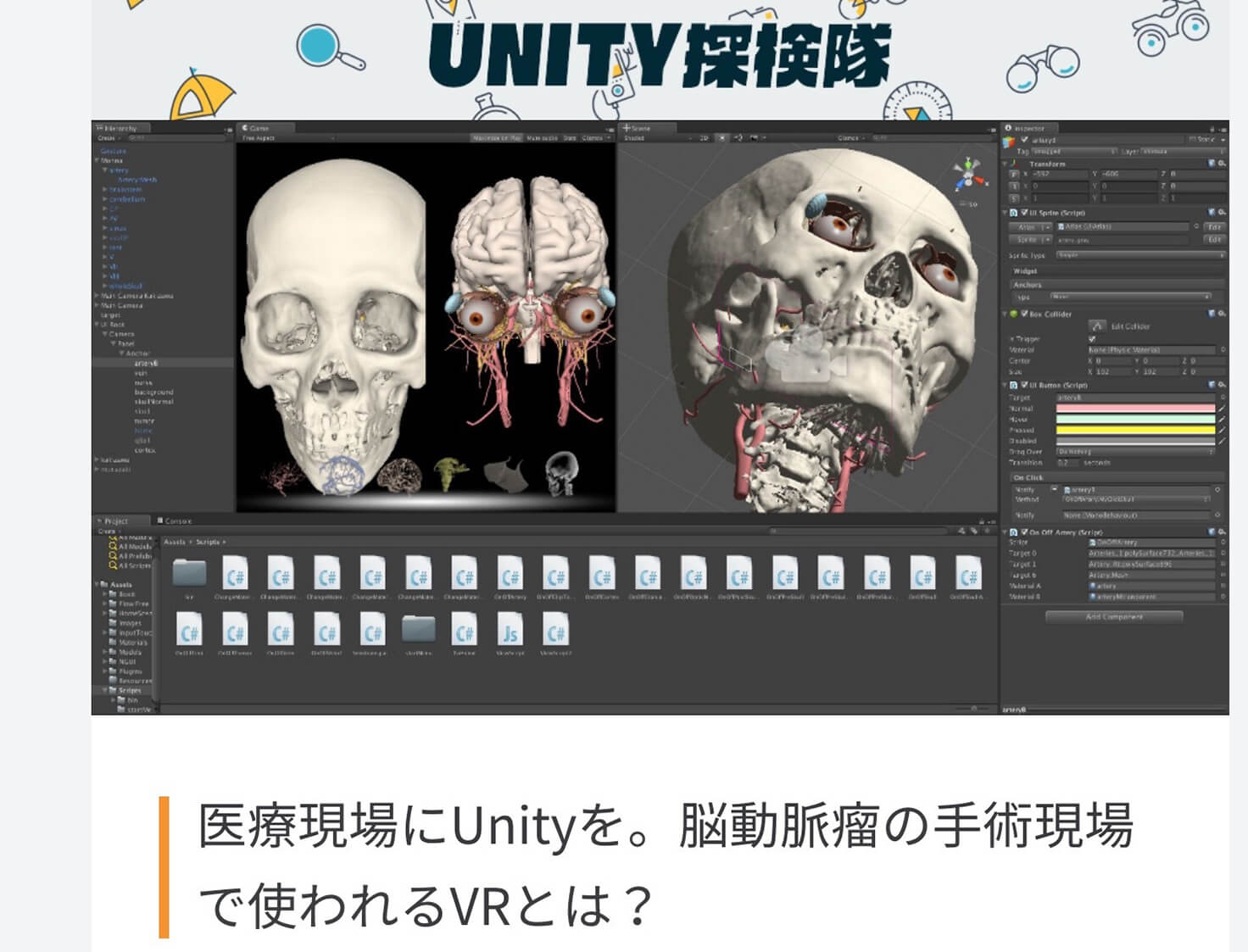
Task: Toggle Maximize on Play in Game view
Action: (x=497, y=138)
